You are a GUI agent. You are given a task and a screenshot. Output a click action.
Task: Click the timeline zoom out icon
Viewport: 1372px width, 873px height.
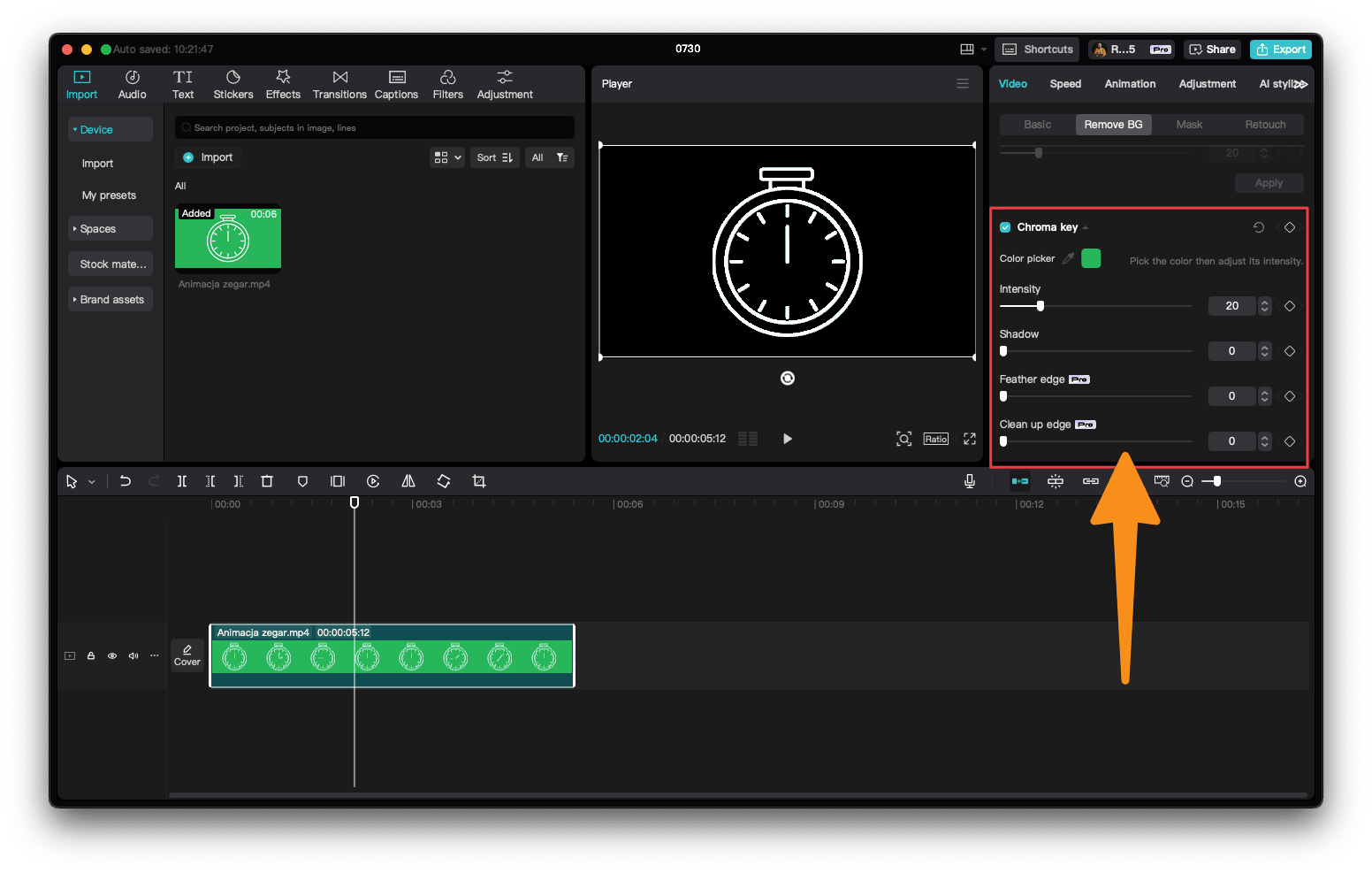(1187, 481)
